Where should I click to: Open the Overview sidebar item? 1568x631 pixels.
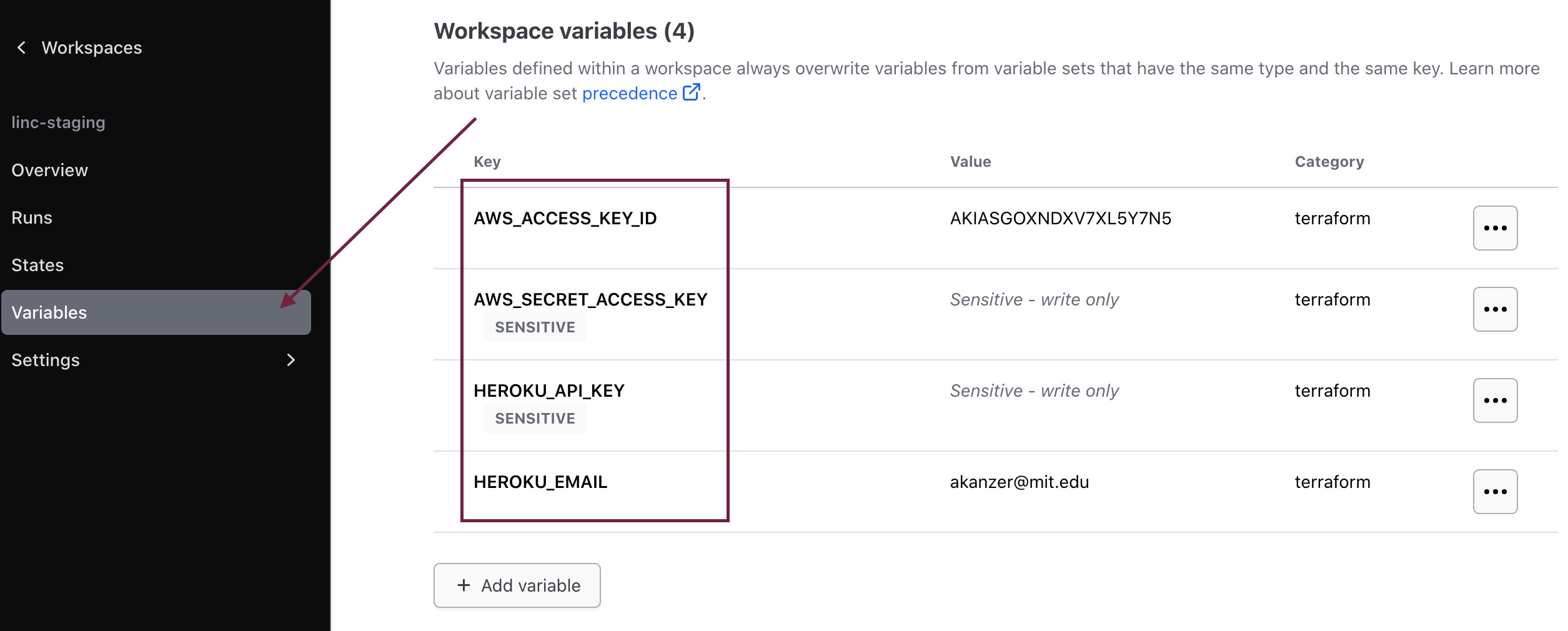point(50,170)
